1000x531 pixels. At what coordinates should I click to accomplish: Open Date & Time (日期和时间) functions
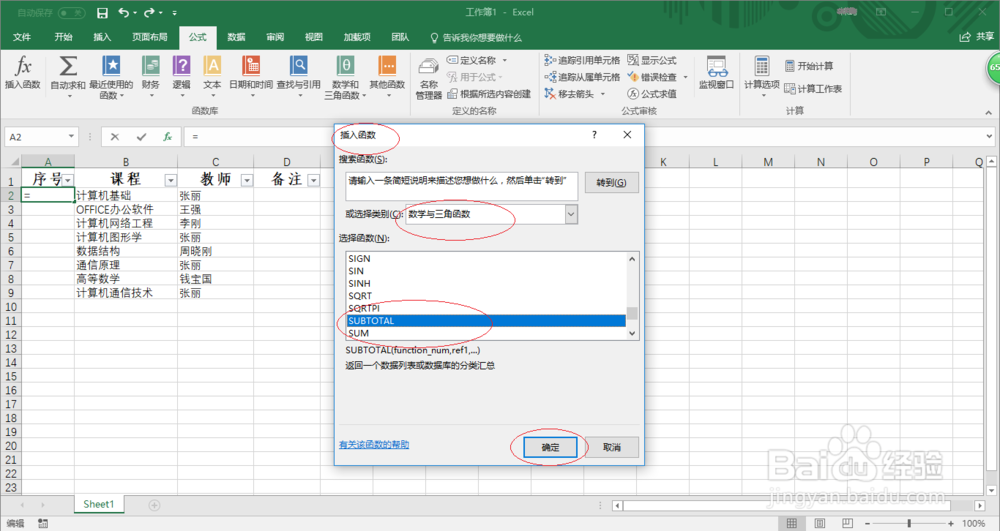click(251, 75)
